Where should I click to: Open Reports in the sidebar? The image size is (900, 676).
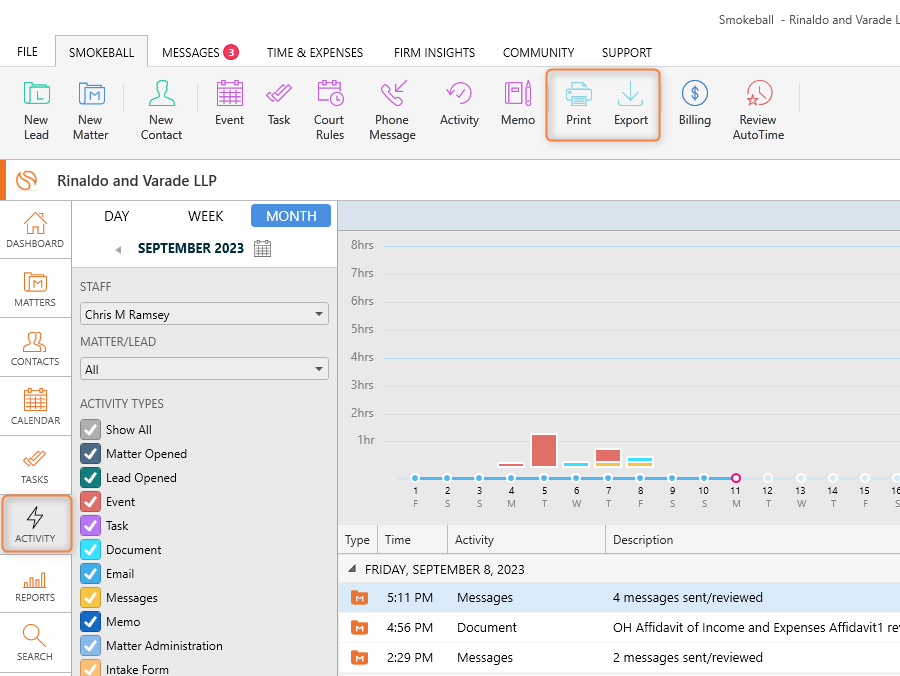point(35,584)
